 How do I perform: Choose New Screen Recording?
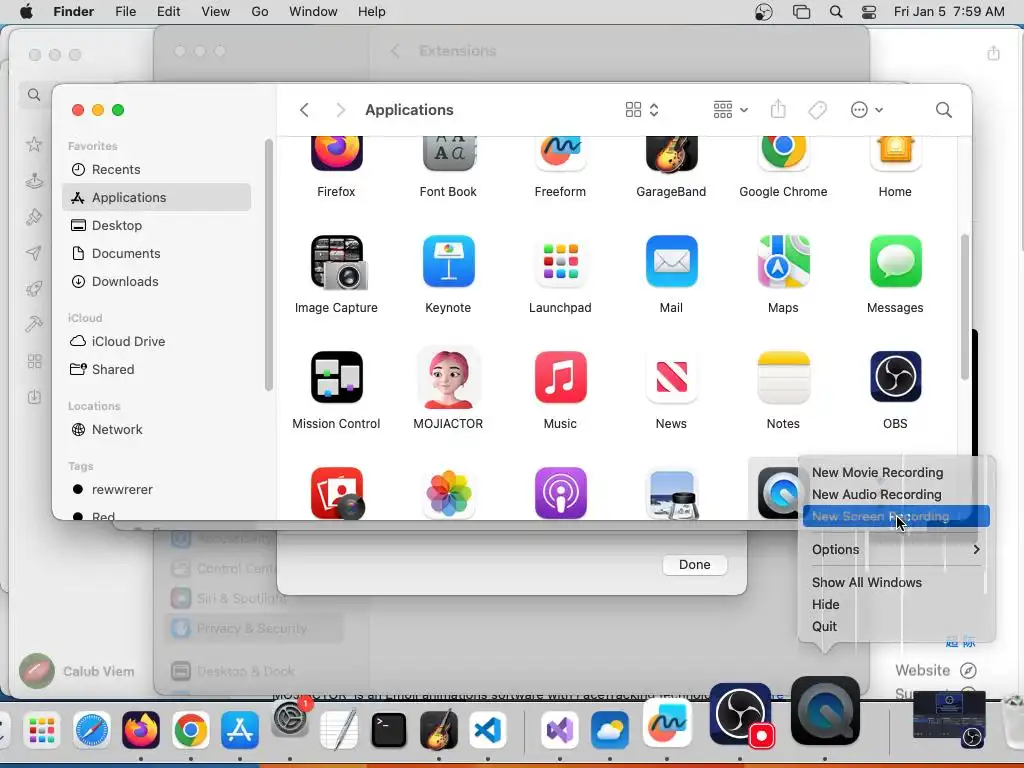896,516
